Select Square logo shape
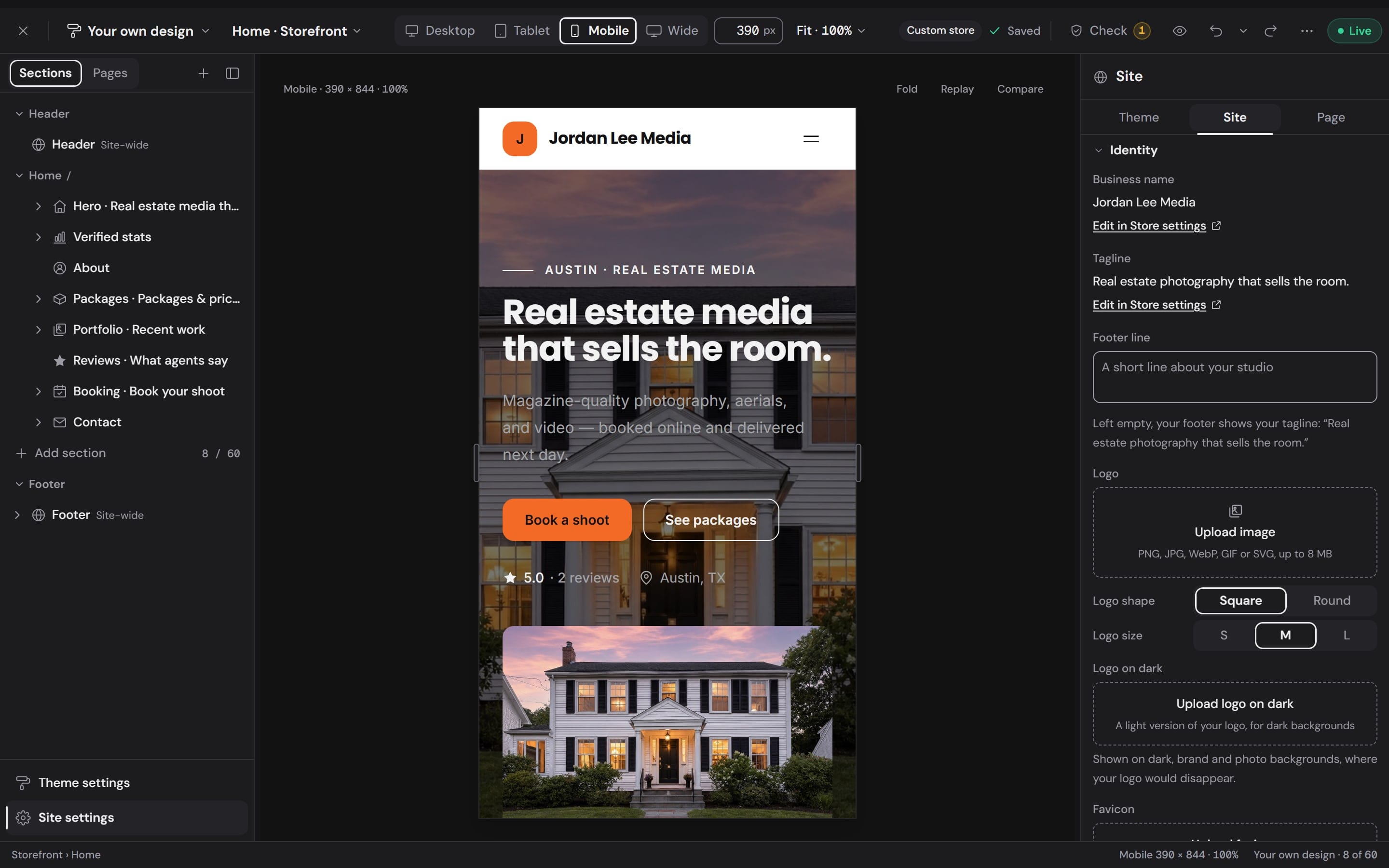The height and width of the screenshot is (868, 1389). [1240, 600]
